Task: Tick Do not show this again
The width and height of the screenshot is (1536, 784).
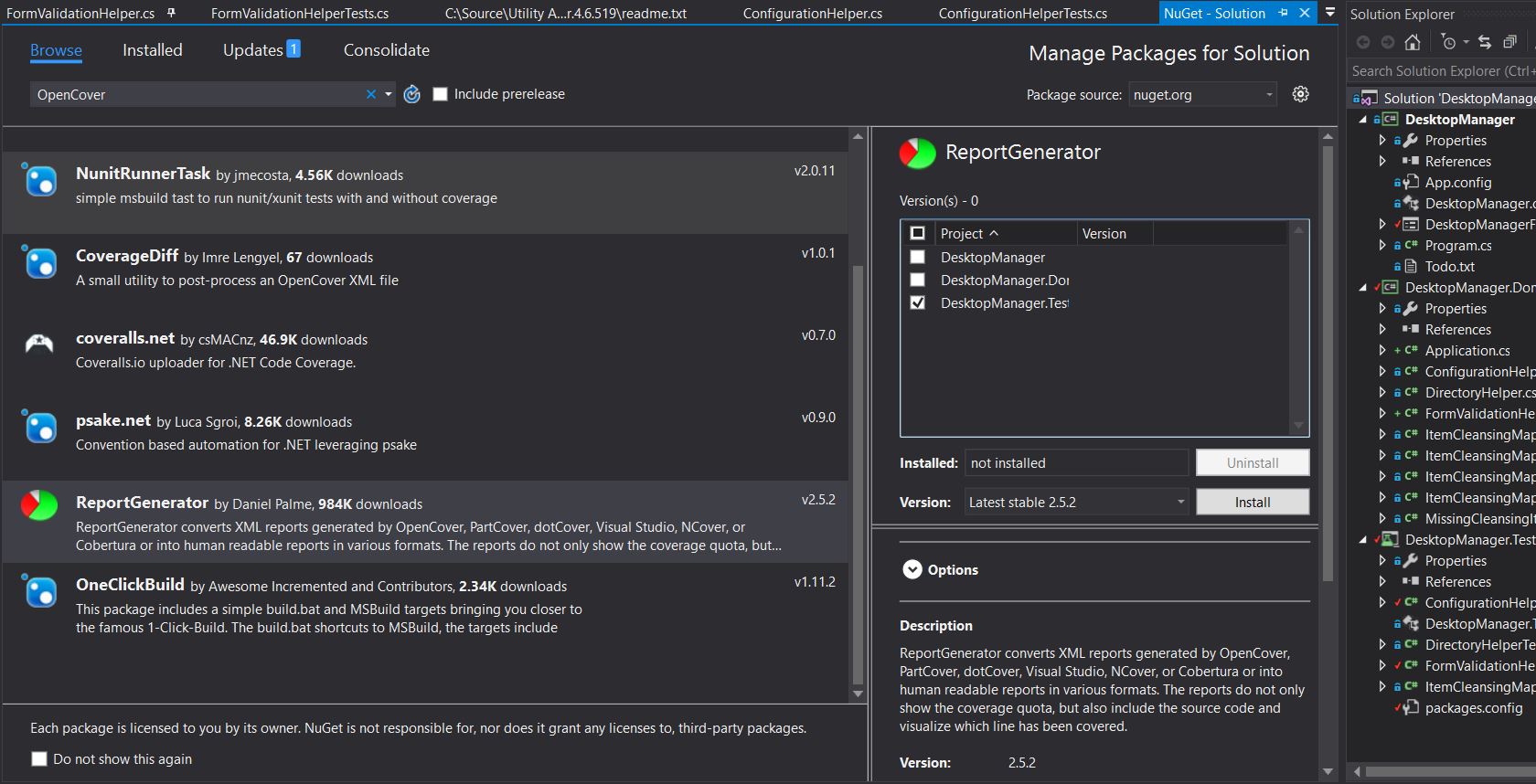Action: [x=39, y=759]
